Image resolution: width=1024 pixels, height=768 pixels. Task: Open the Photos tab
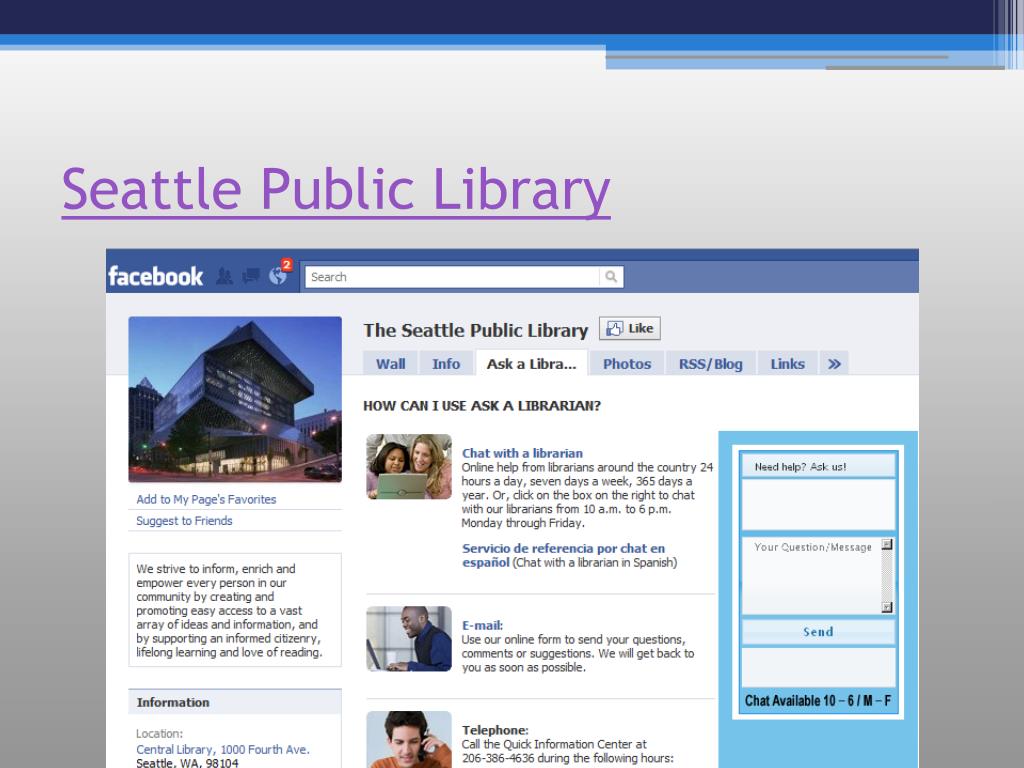tap(627, 364)
